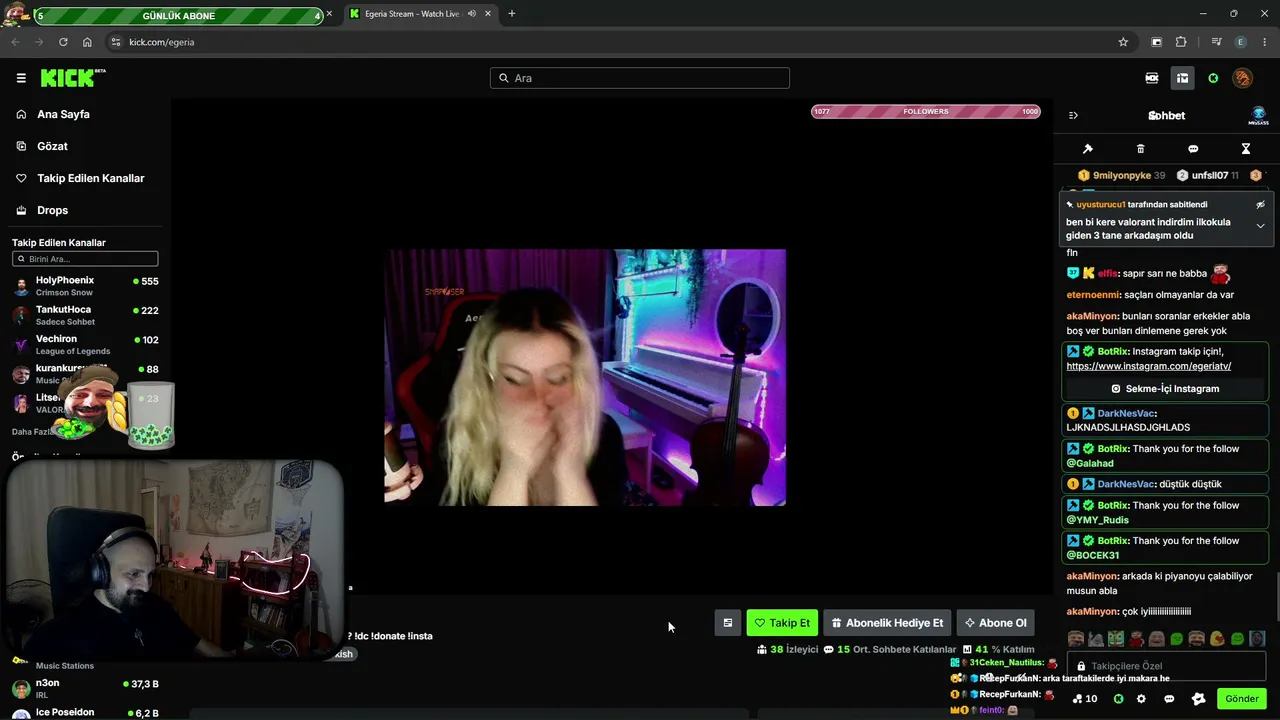Collapse the Sohbet chat panel
Screen dimensions: 1280x720
click(x=1073, y=115)
